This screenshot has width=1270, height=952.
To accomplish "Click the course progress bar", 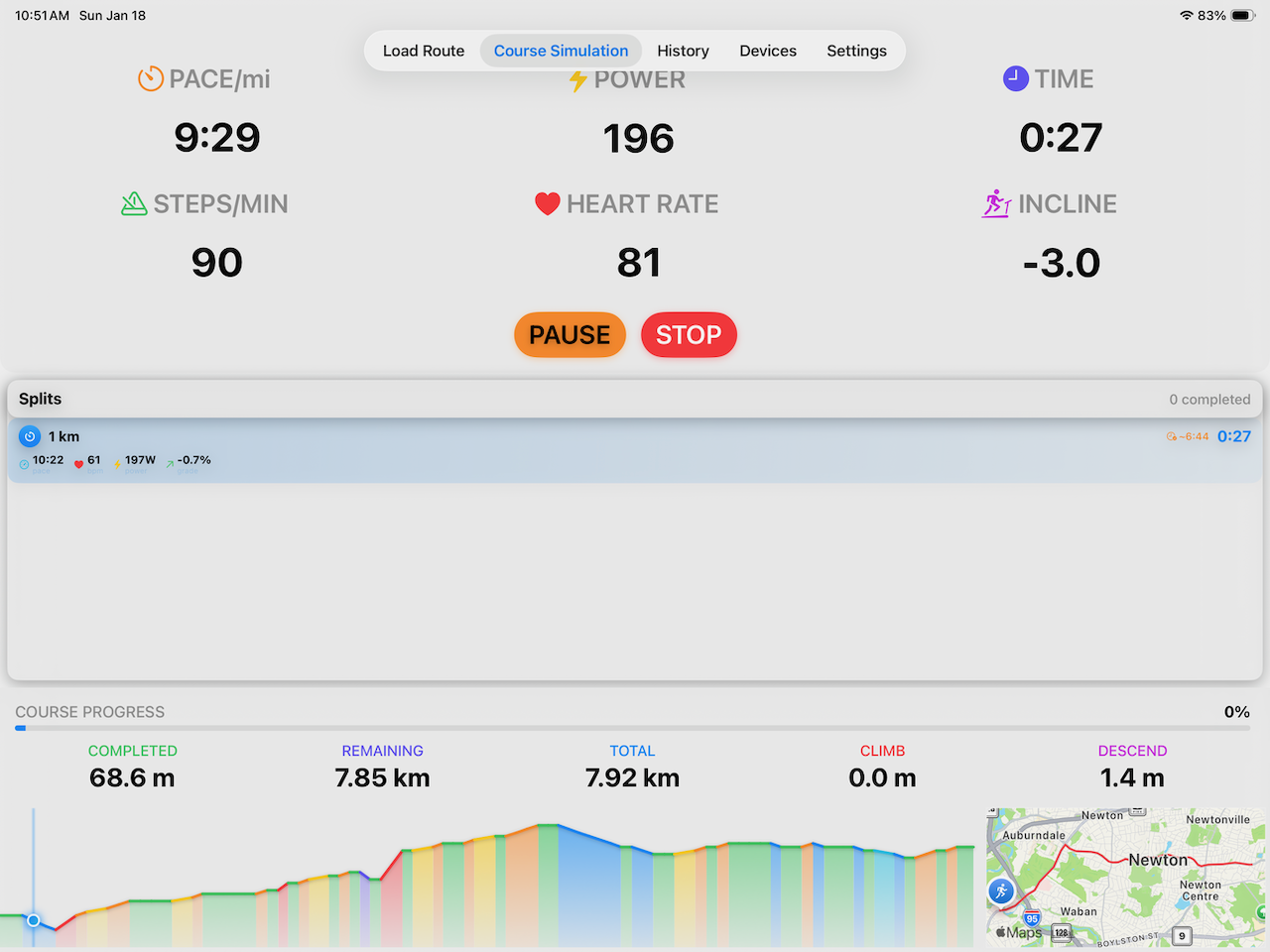I will [635, 728].
